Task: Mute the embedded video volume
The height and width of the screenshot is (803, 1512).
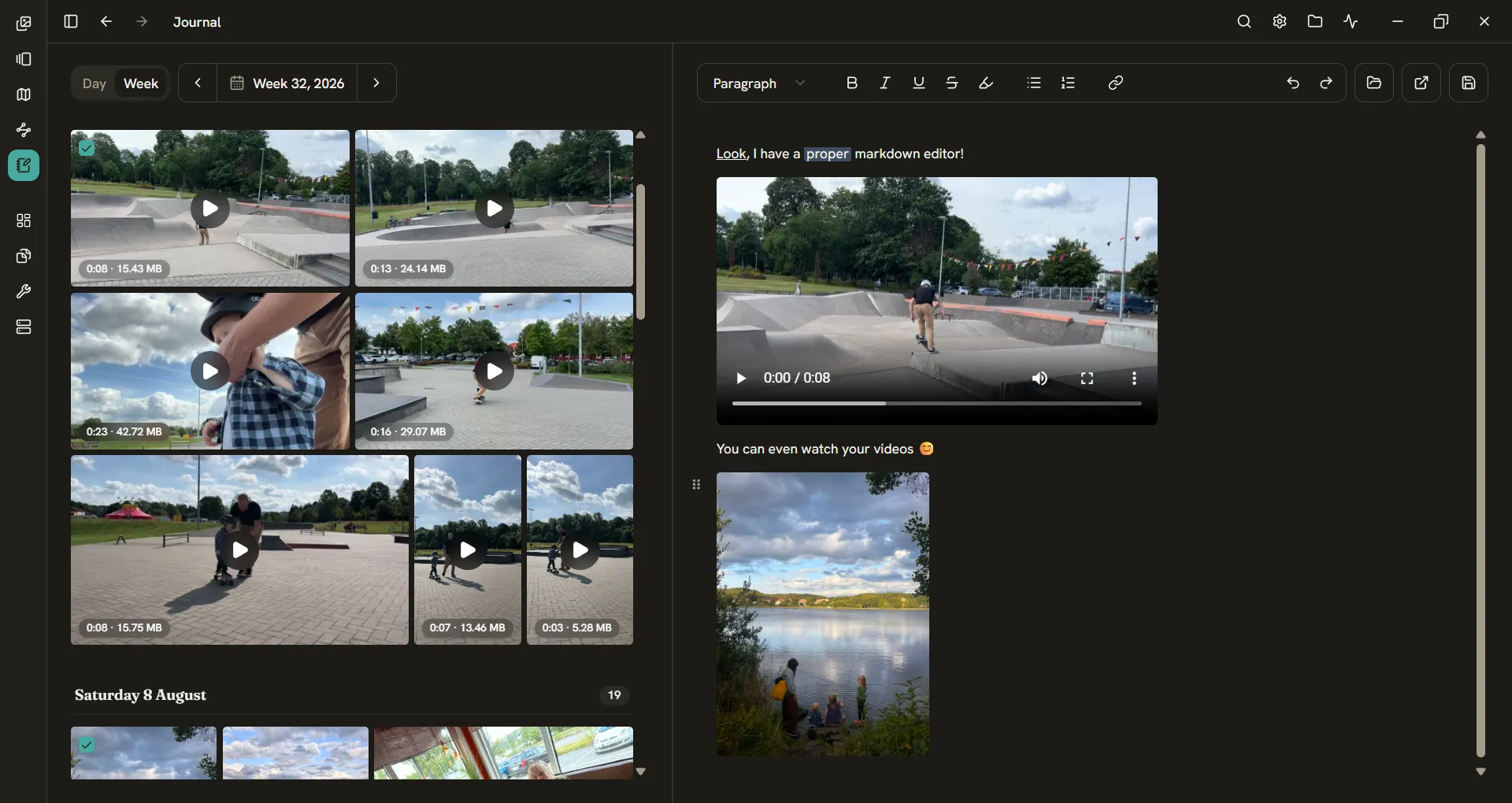Action: tap(1039, 379)
